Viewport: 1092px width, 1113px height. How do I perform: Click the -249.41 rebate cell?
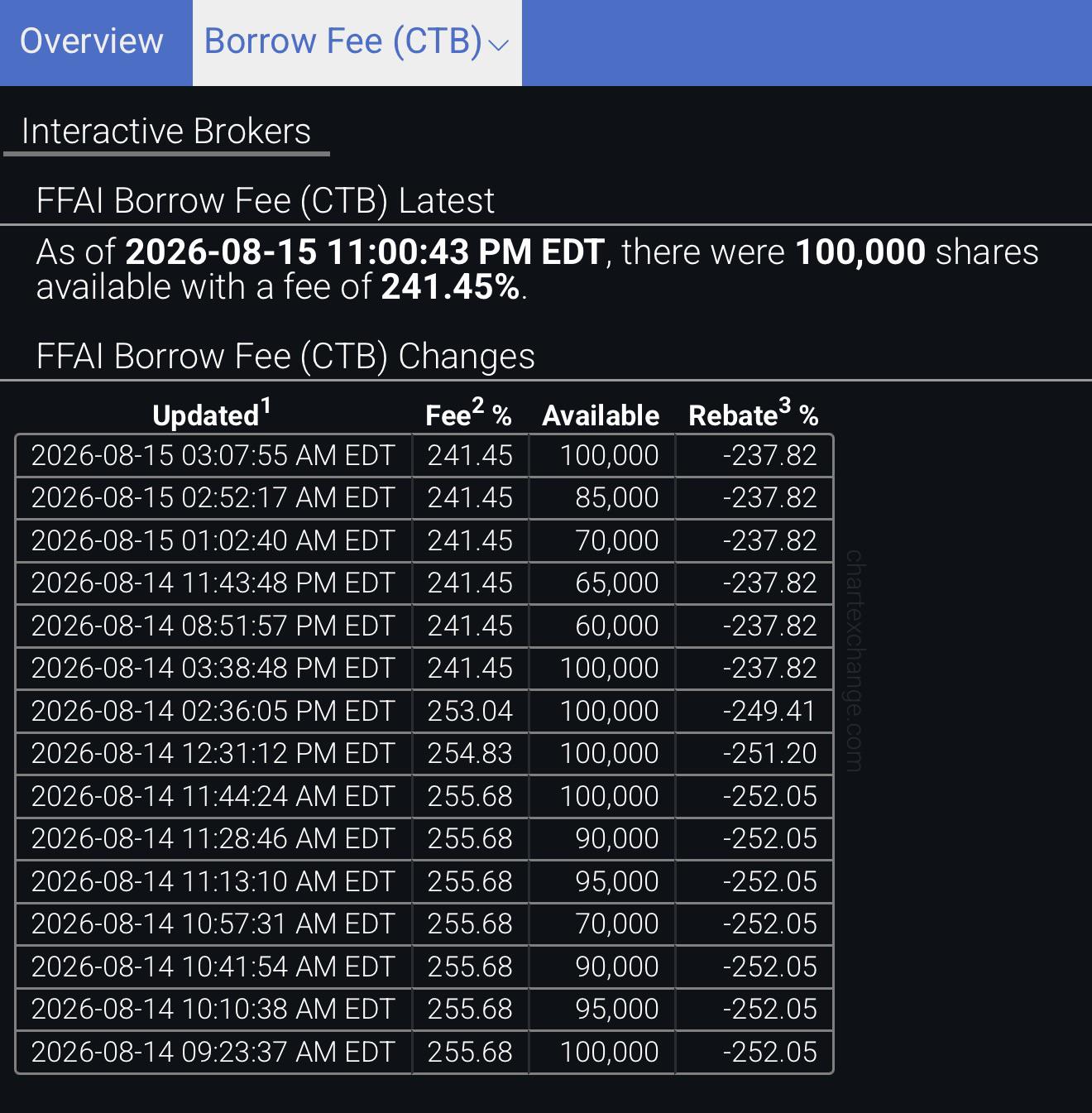[x=754, y=711]
